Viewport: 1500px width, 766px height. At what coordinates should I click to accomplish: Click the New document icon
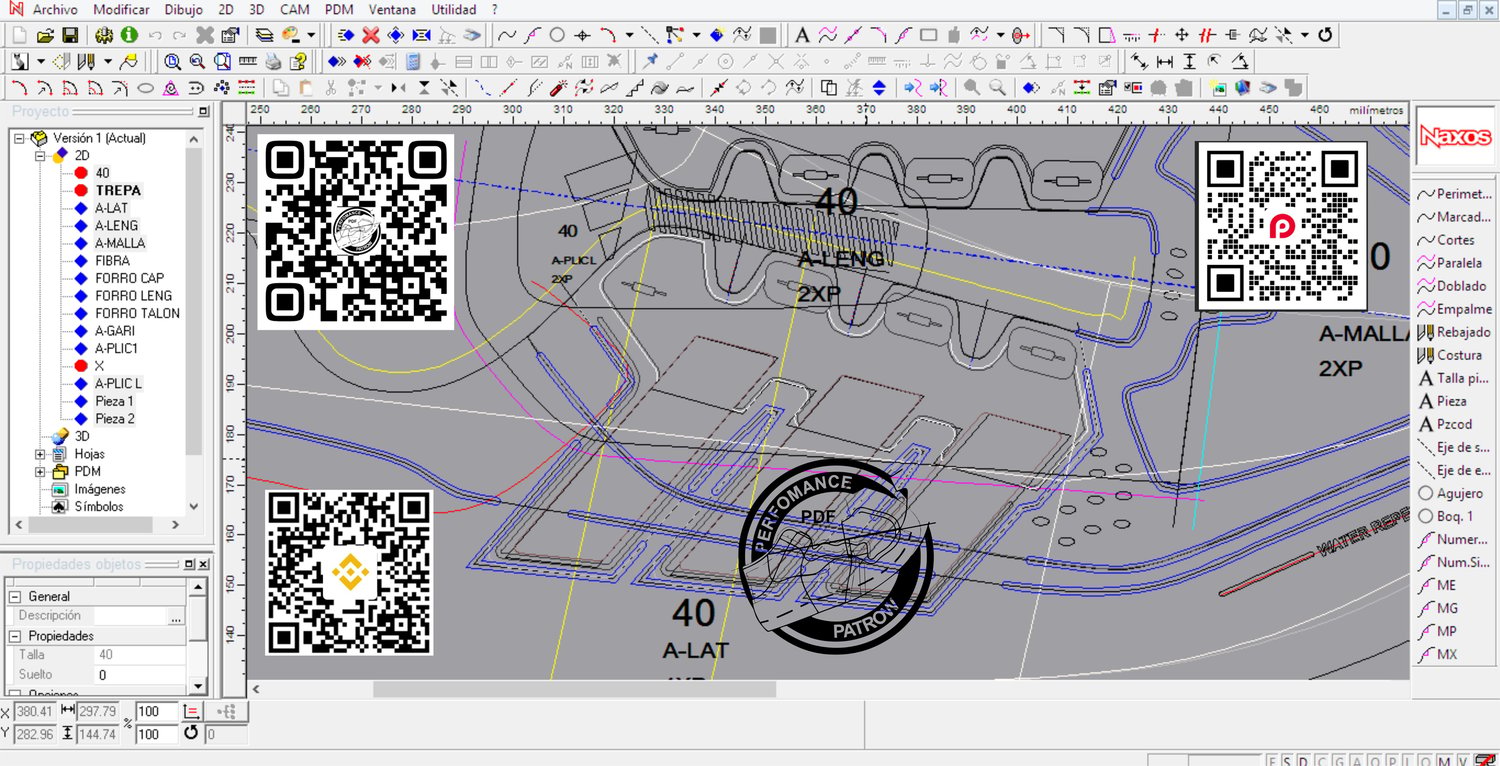click(x=20, y=35)
